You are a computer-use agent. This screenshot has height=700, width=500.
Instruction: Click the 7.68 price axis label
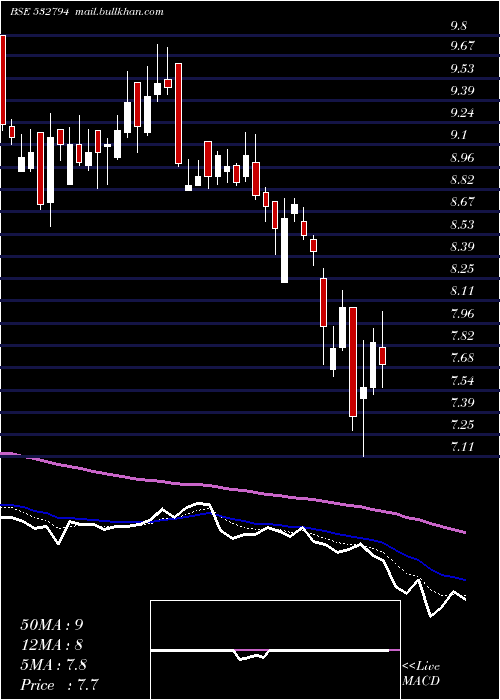pos(462,358)
